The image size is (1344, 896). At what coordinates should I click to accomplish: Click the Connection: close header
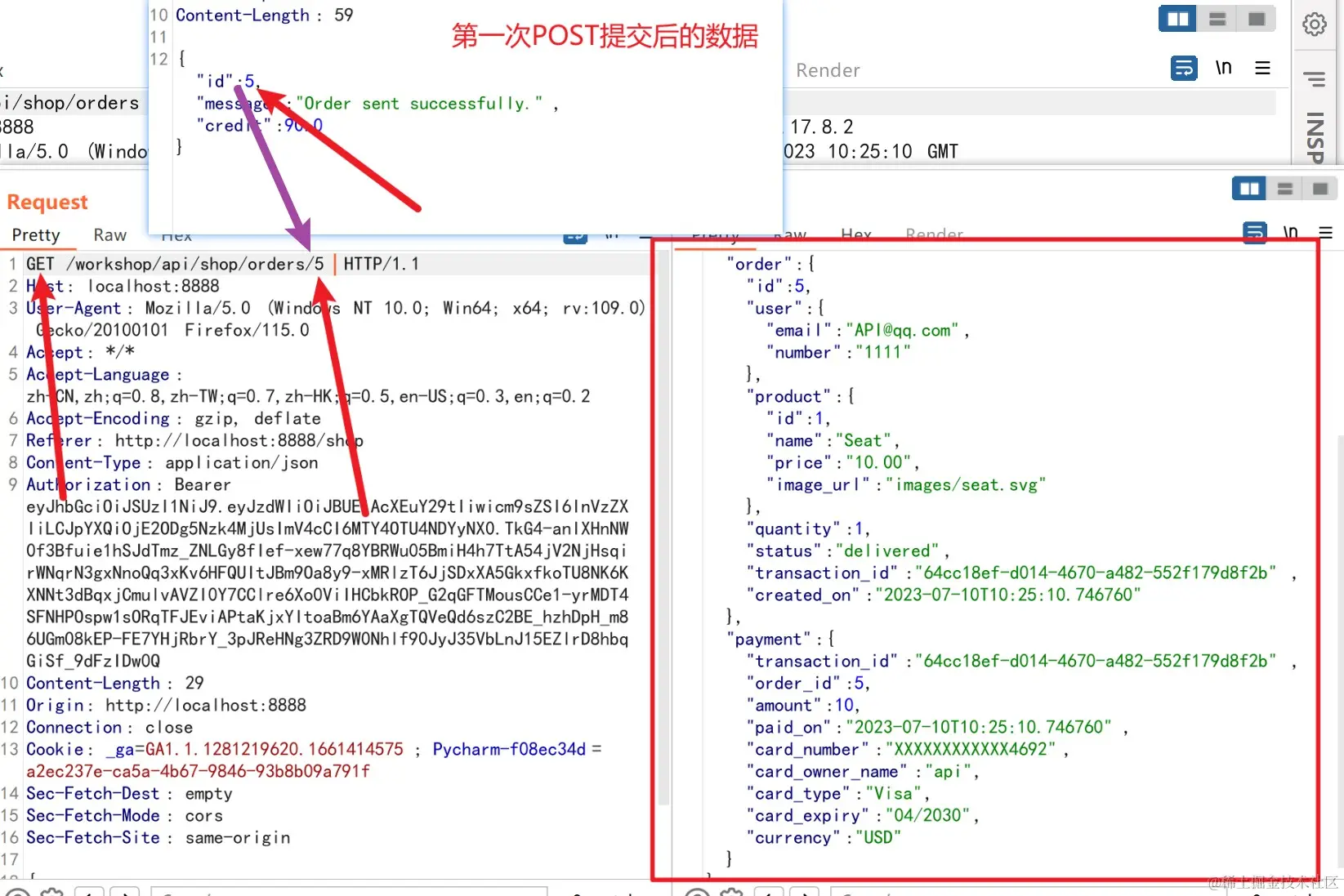109,727
